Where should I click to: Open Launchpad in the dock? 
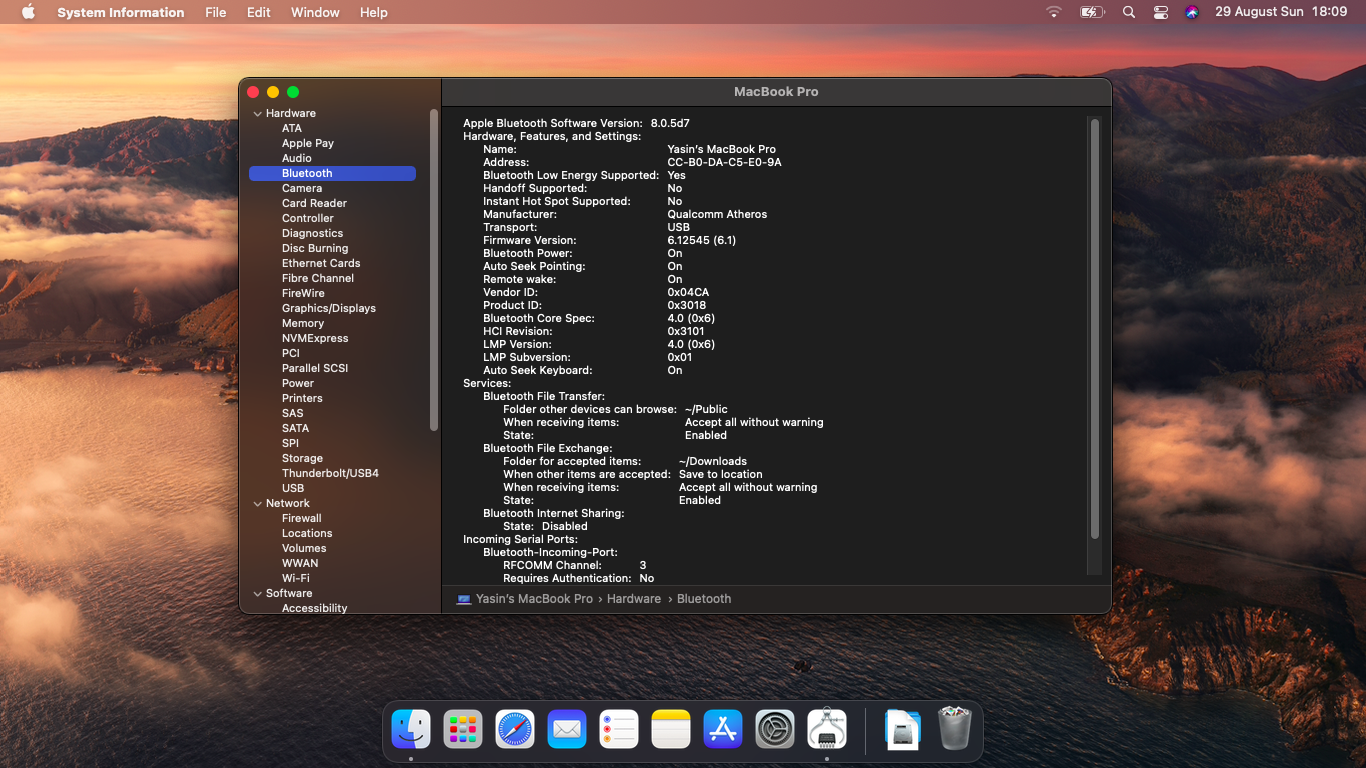pyautogui.click(x=463, y=730)
